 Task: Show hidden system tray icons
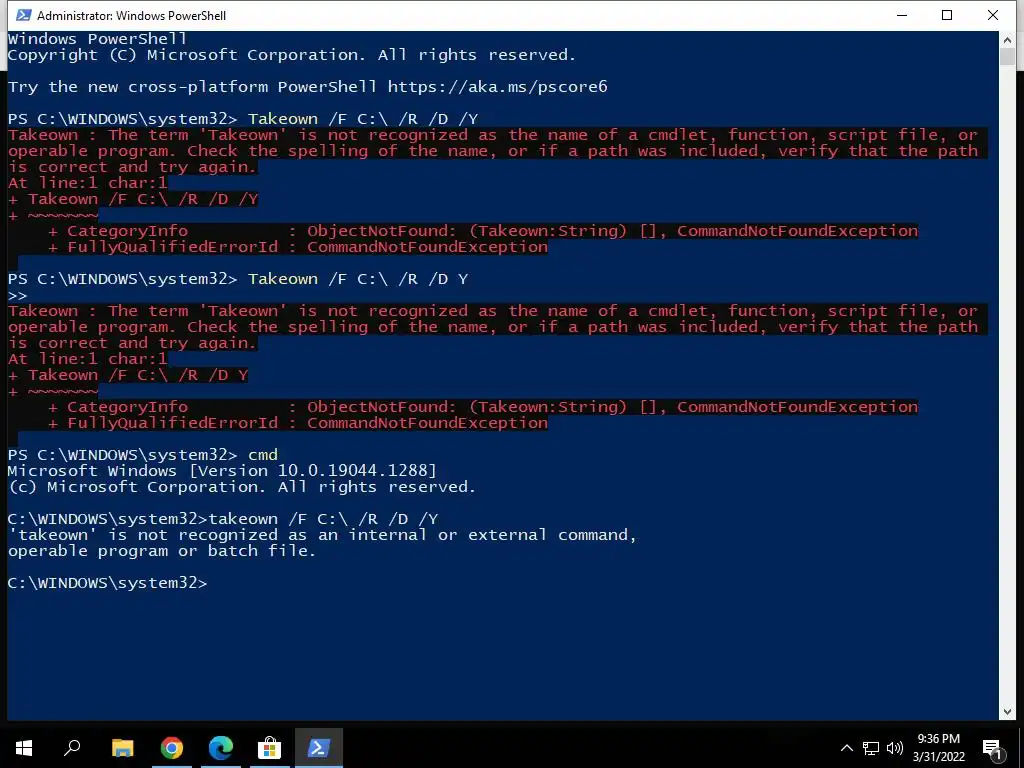[x=846, y=748]
